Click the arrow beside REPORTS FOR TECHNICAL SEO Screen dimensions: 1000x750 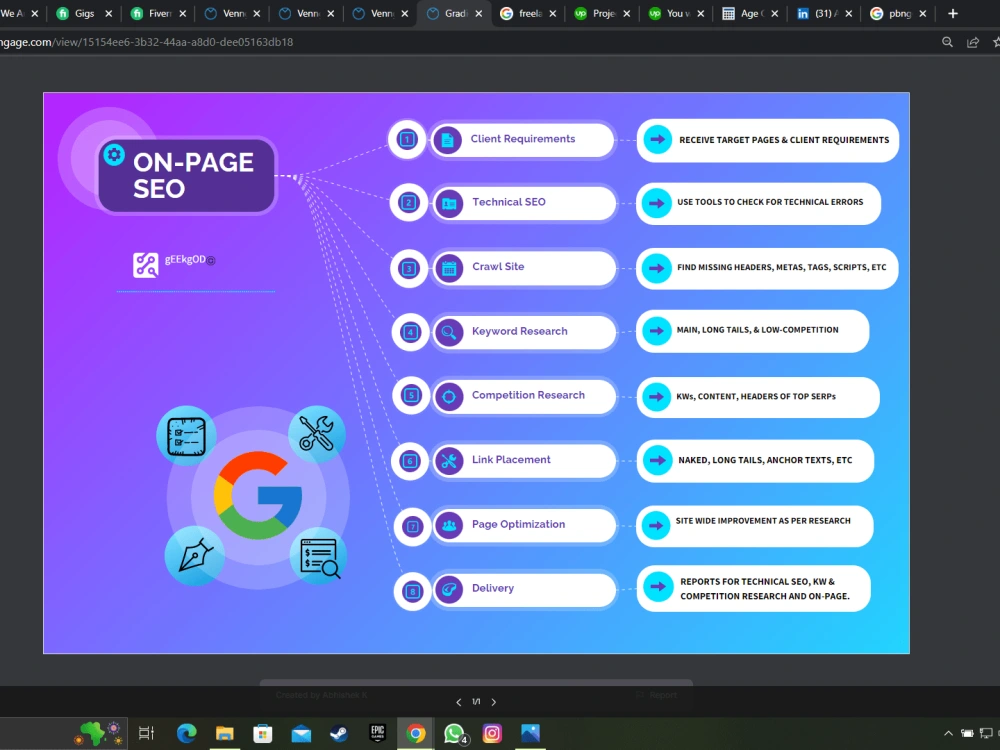point(658,587)
